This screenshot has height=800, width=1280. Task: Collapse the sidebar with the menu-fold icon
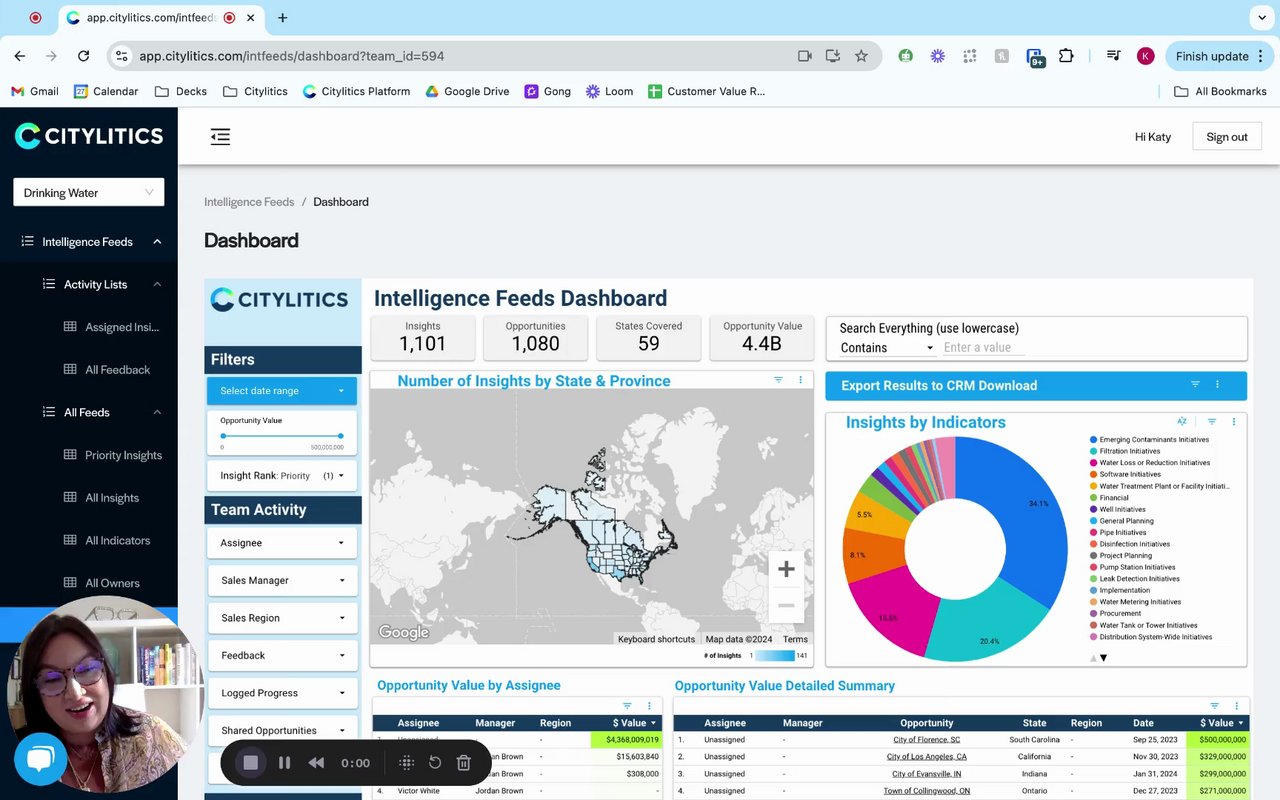220,137
